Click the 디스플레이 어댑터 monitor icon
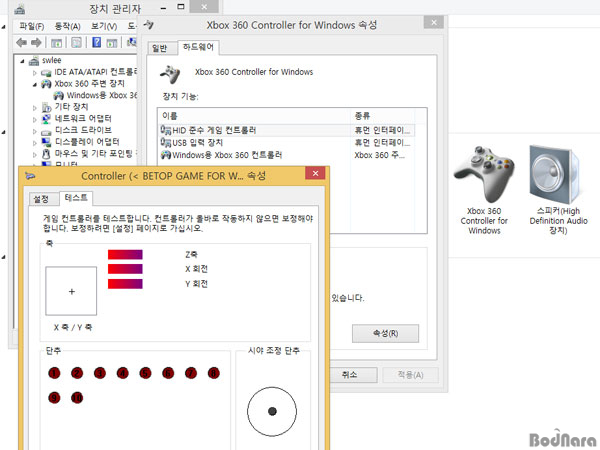This screenshot has width=600, height=450. click(46, 142)
